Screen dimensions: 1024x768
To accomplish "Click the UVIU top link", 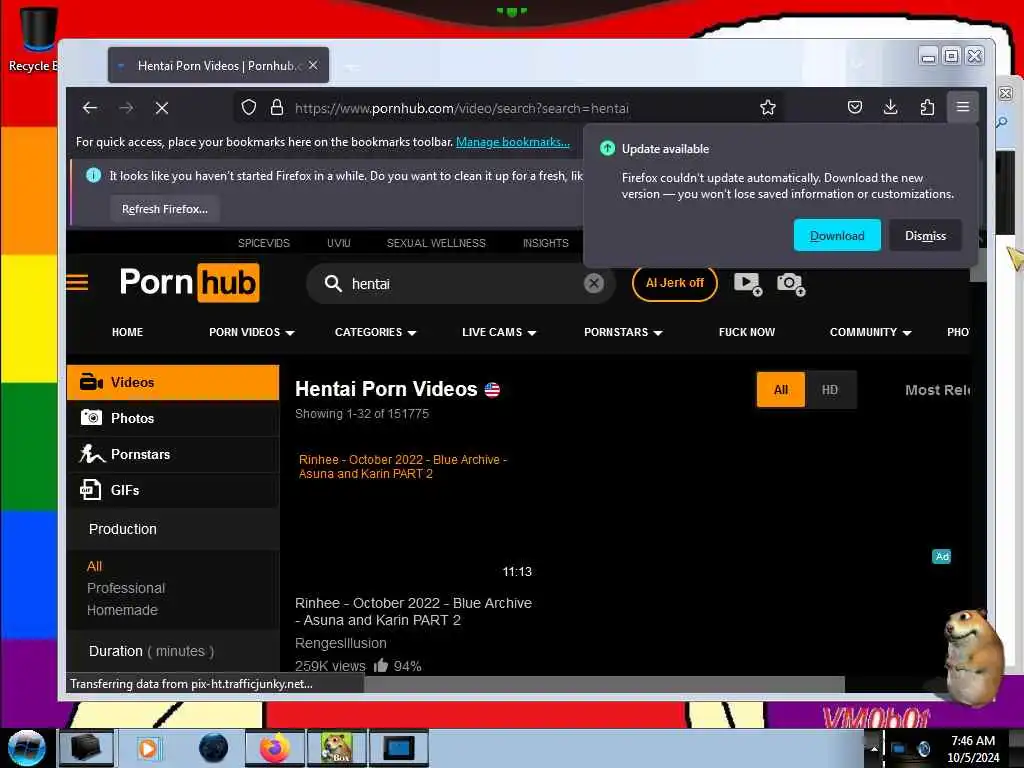I will 339,243.
